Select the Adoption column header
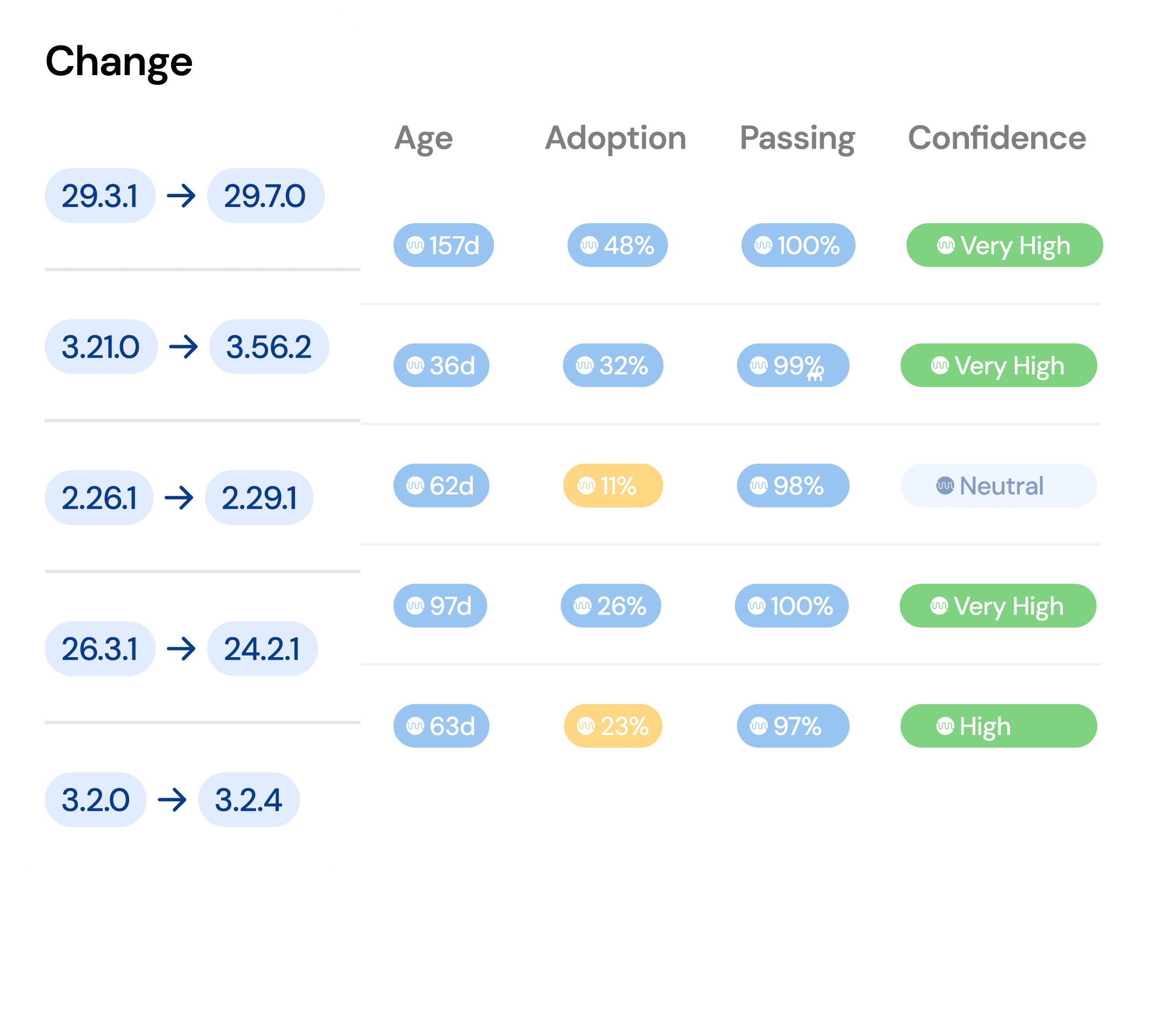The height and width of the screenshot is (1036, 1171). tap(615, 139)
